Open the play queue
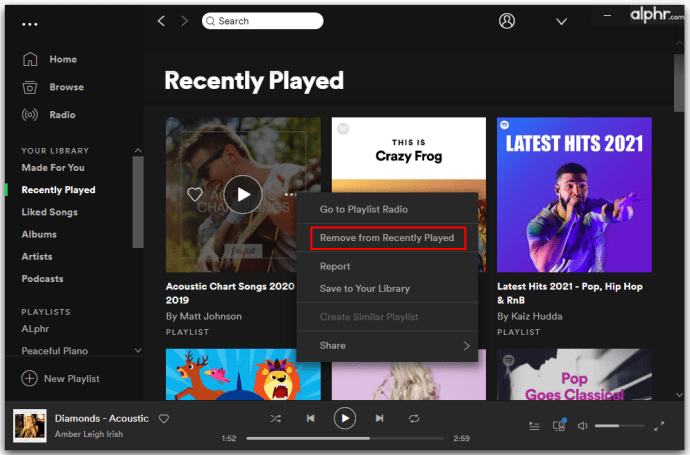Screen dimensions: 690x455 (x=534, y=426)
